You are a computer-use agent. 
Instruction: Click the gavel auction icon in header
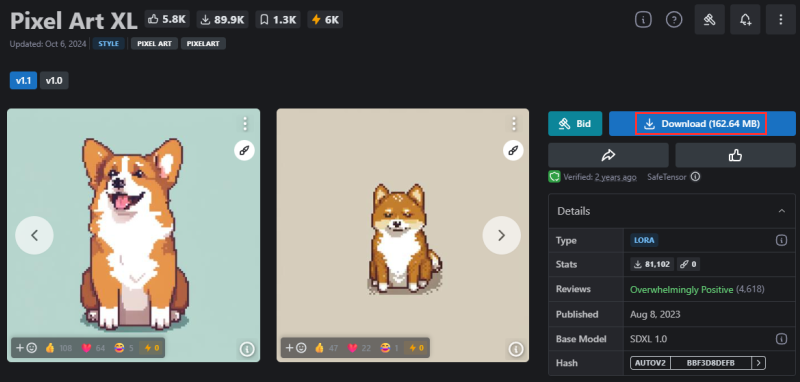click(x=710, y=20)
